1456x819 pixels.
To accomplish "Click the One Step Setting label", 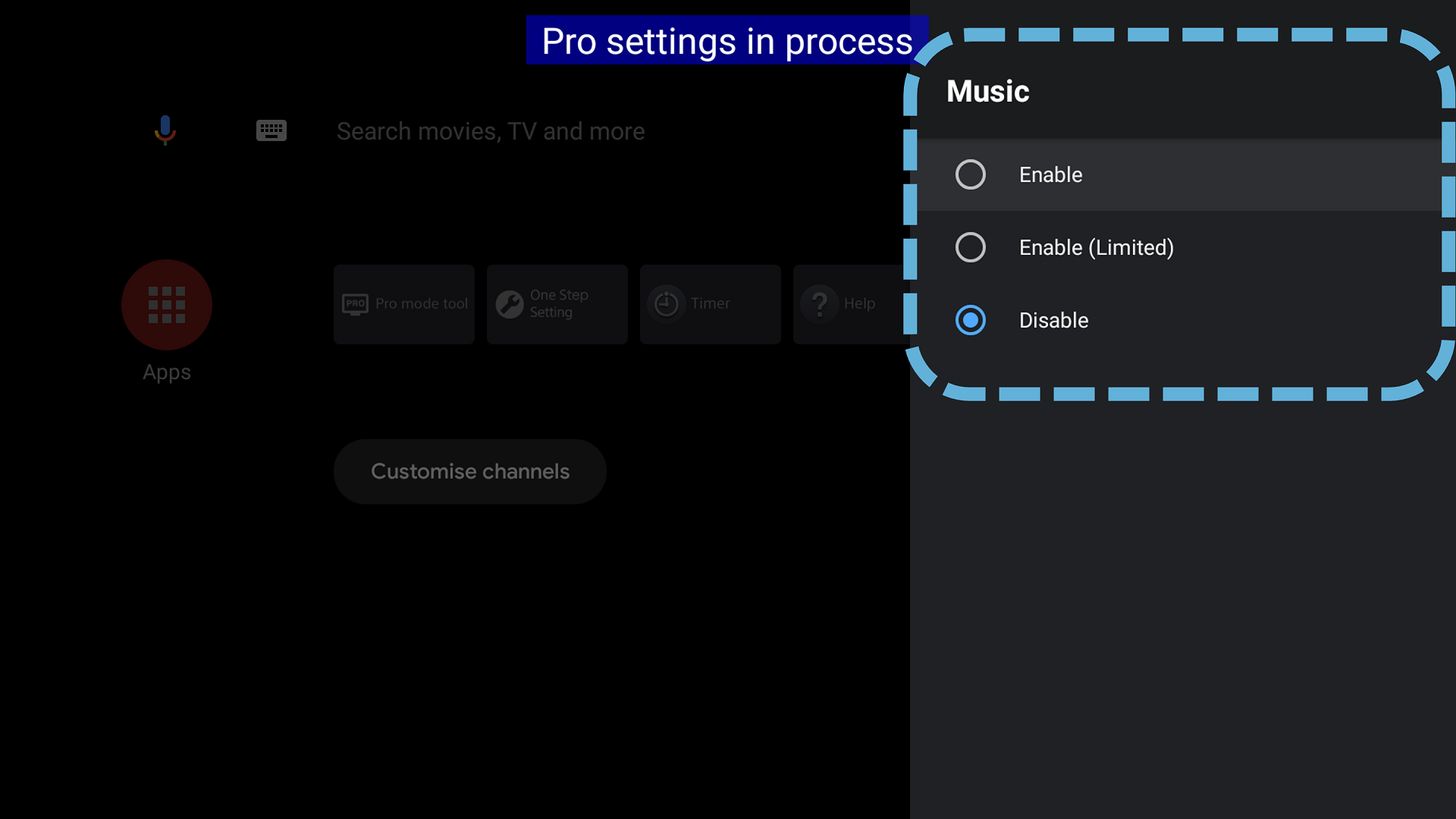I will click(x=559, y=303).
